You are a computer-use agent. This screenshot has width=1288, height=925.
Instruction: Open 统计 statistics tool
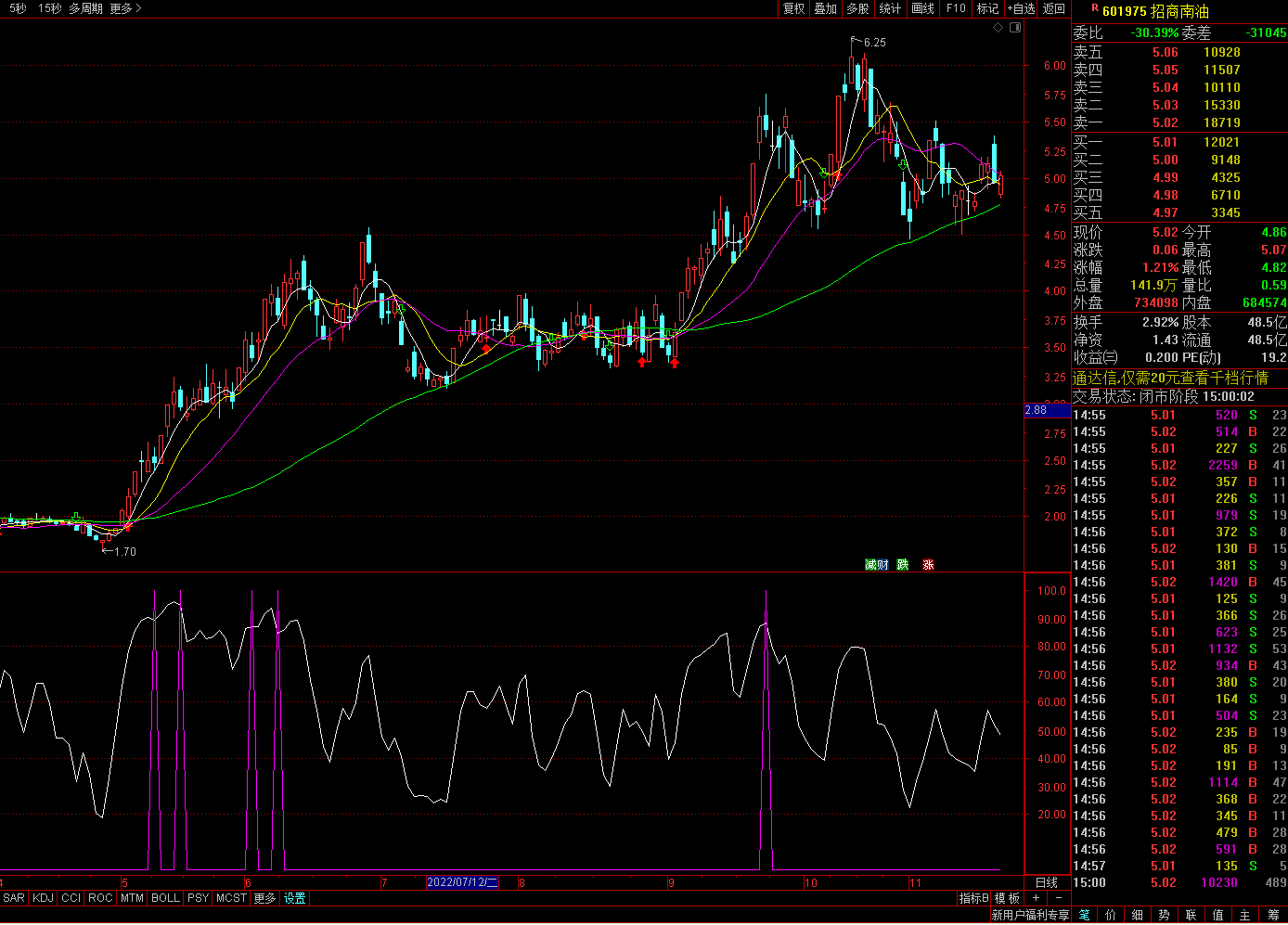tap(890, 8)
